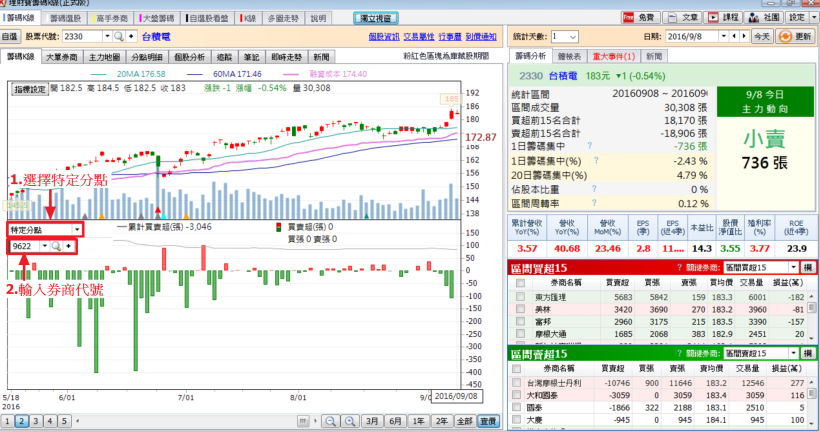Open the 免費 free button with red icon
Screen dimensions: 820x432
pyautogui.click(x=641, y=18)
